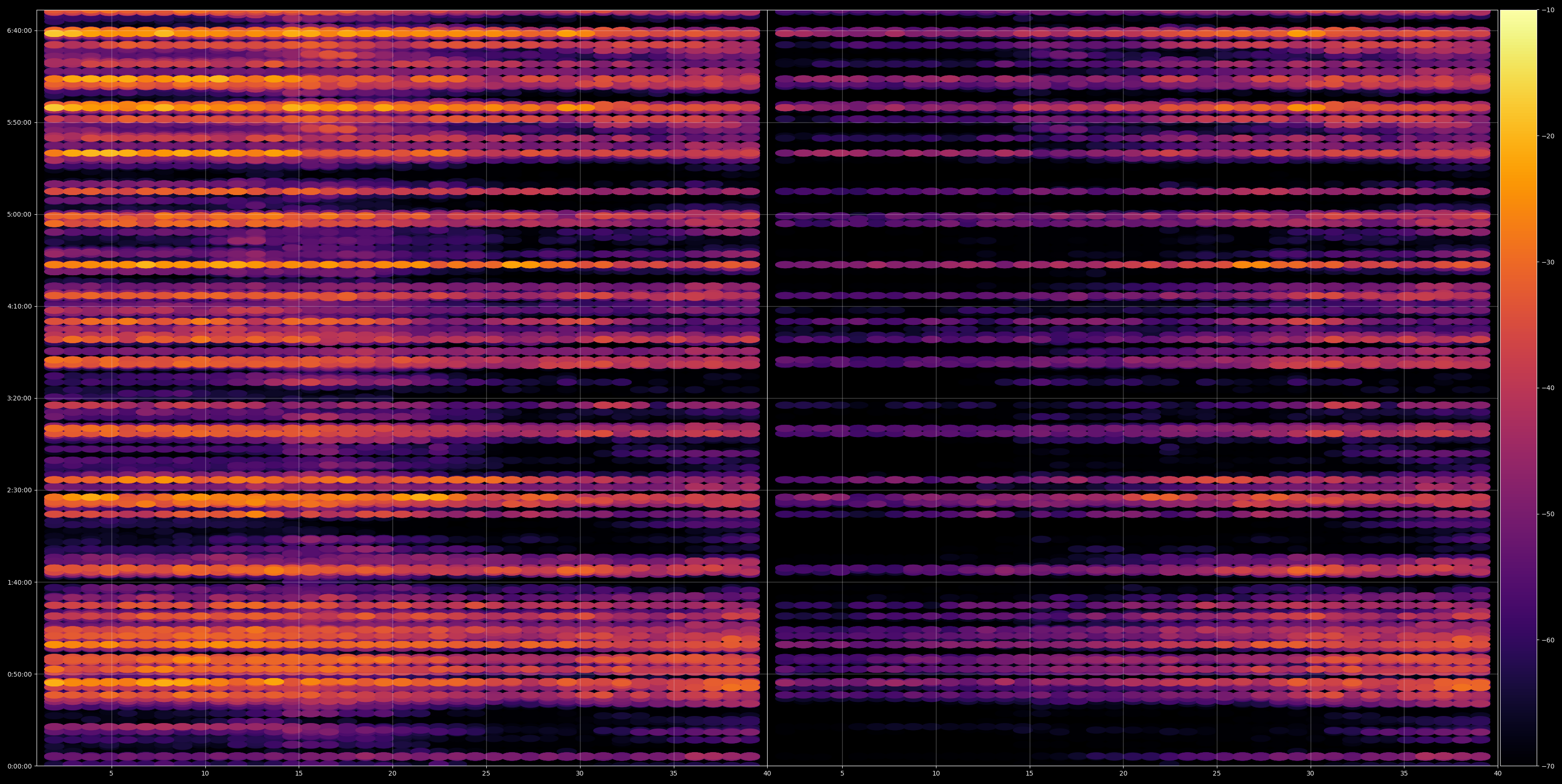Click the 1:40:00 time axis label
This screenshot has height=784, width=1562.
pyautogui.click(x=19, y=582)
